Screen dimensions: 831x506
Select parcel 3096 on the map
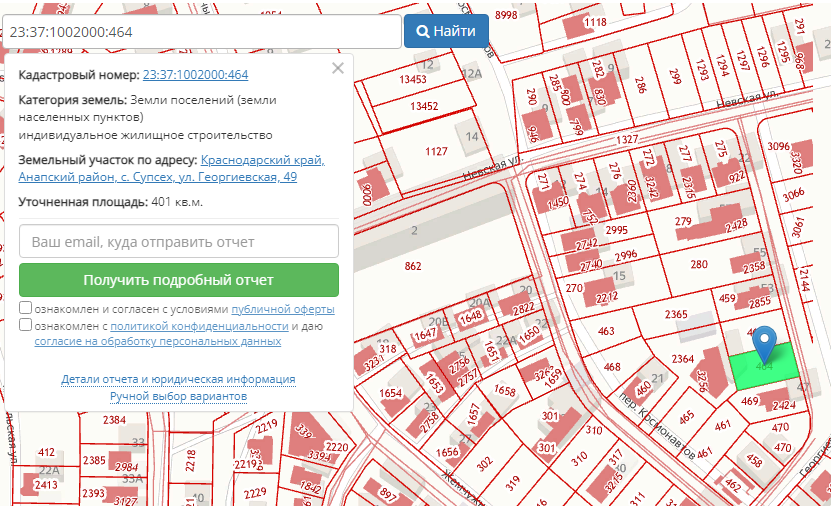tap(779, 146)
